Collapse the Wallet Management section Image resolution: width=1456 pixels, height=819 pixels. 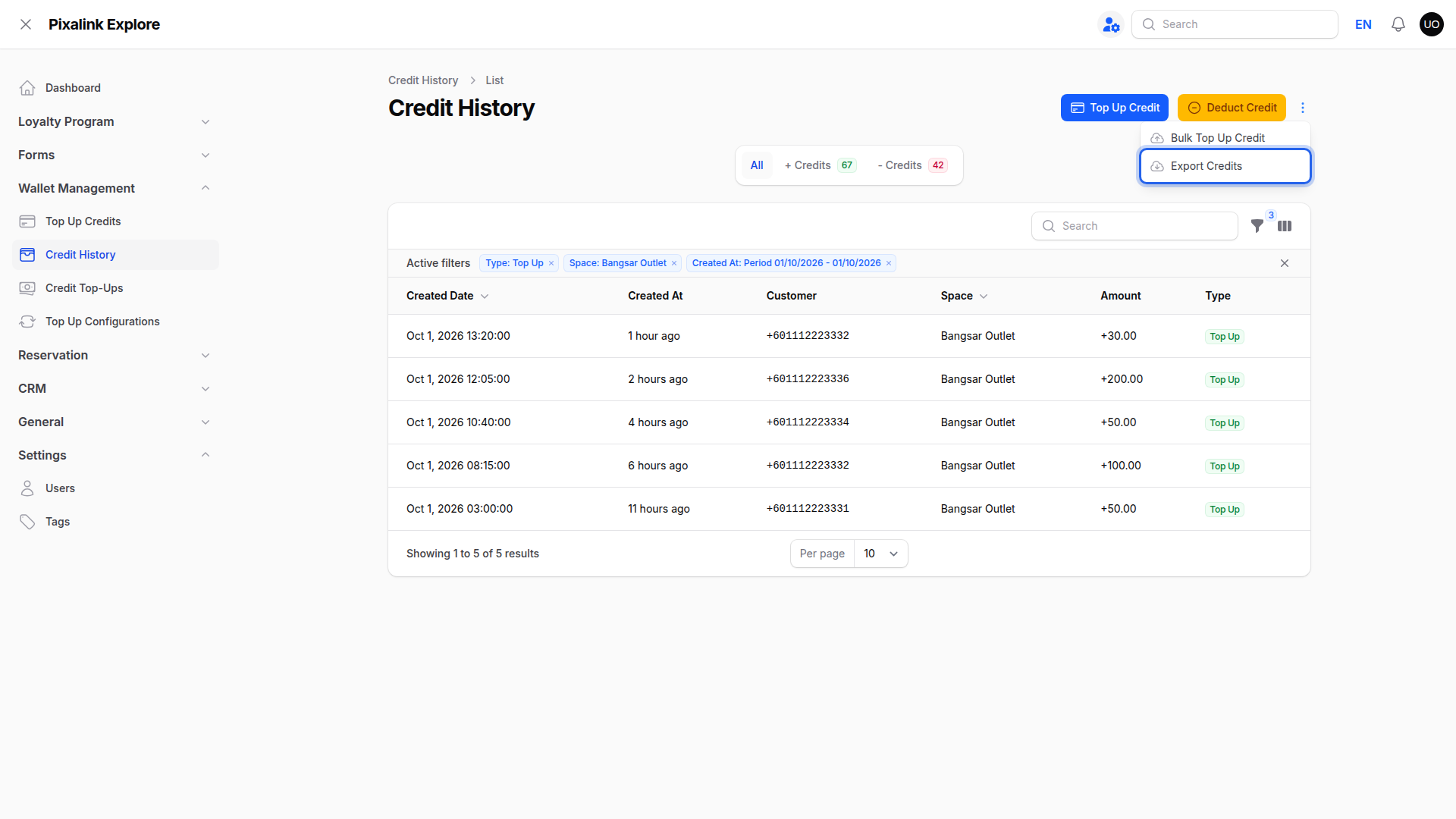115,188
